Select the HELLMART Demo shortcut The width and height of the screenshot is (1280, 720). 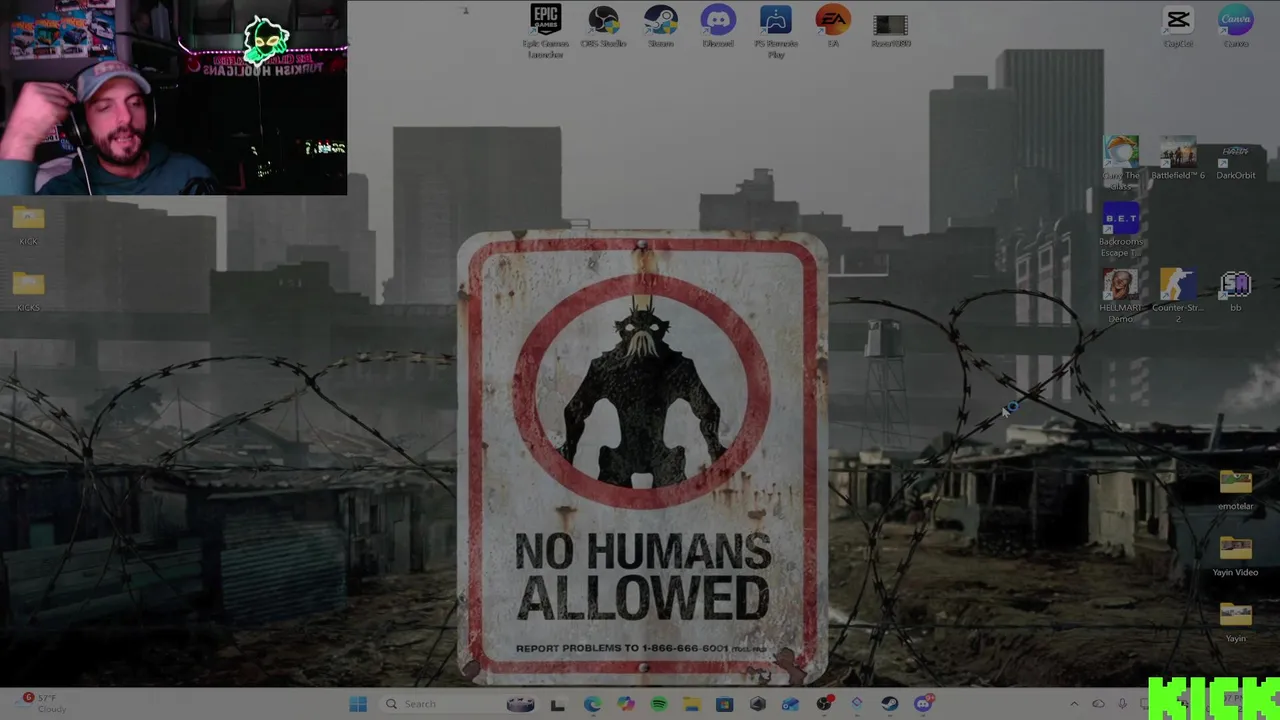[x=1121, y=295]
